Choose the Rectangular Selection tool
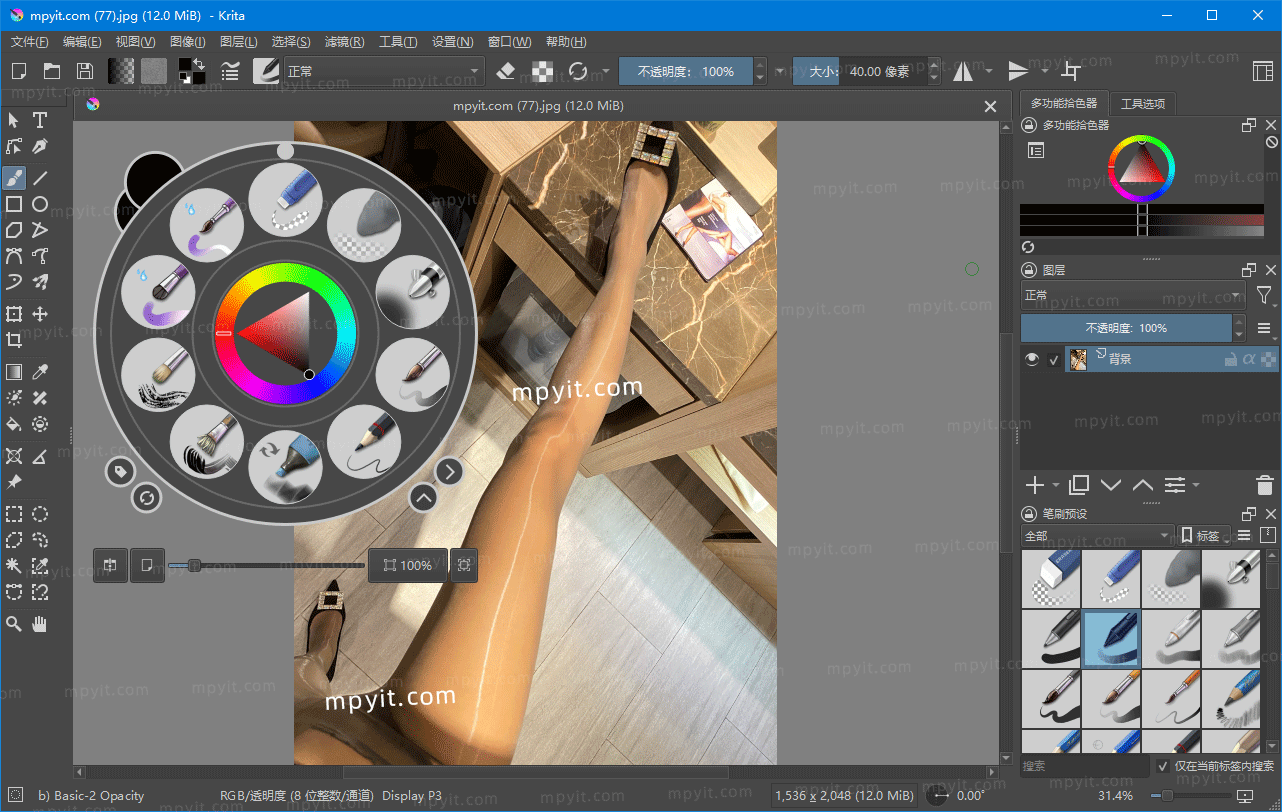 coord(14,514)
